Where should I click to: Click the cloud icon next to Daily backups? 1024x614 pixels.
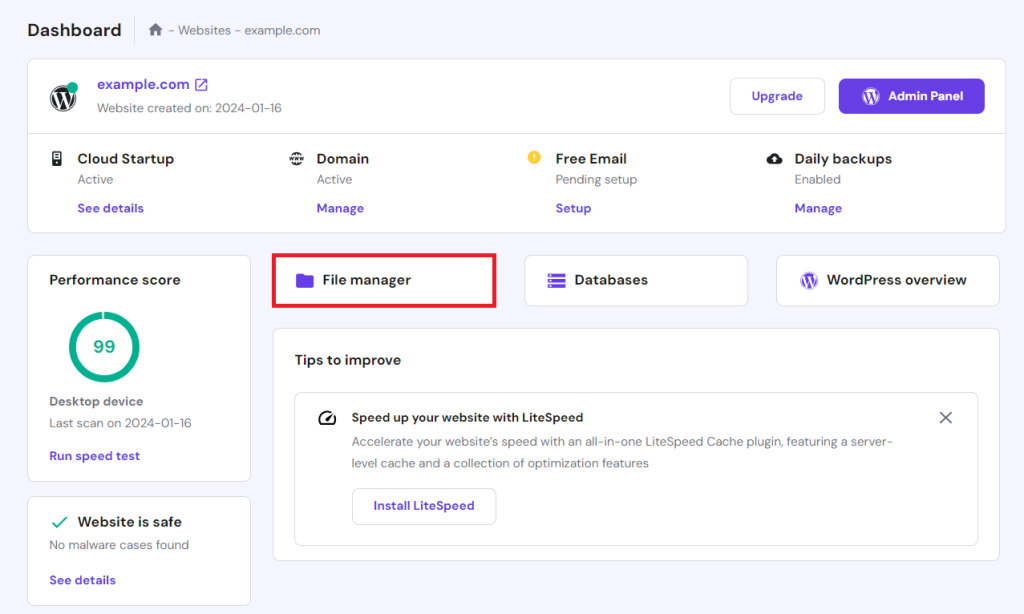tap(774, 158)
